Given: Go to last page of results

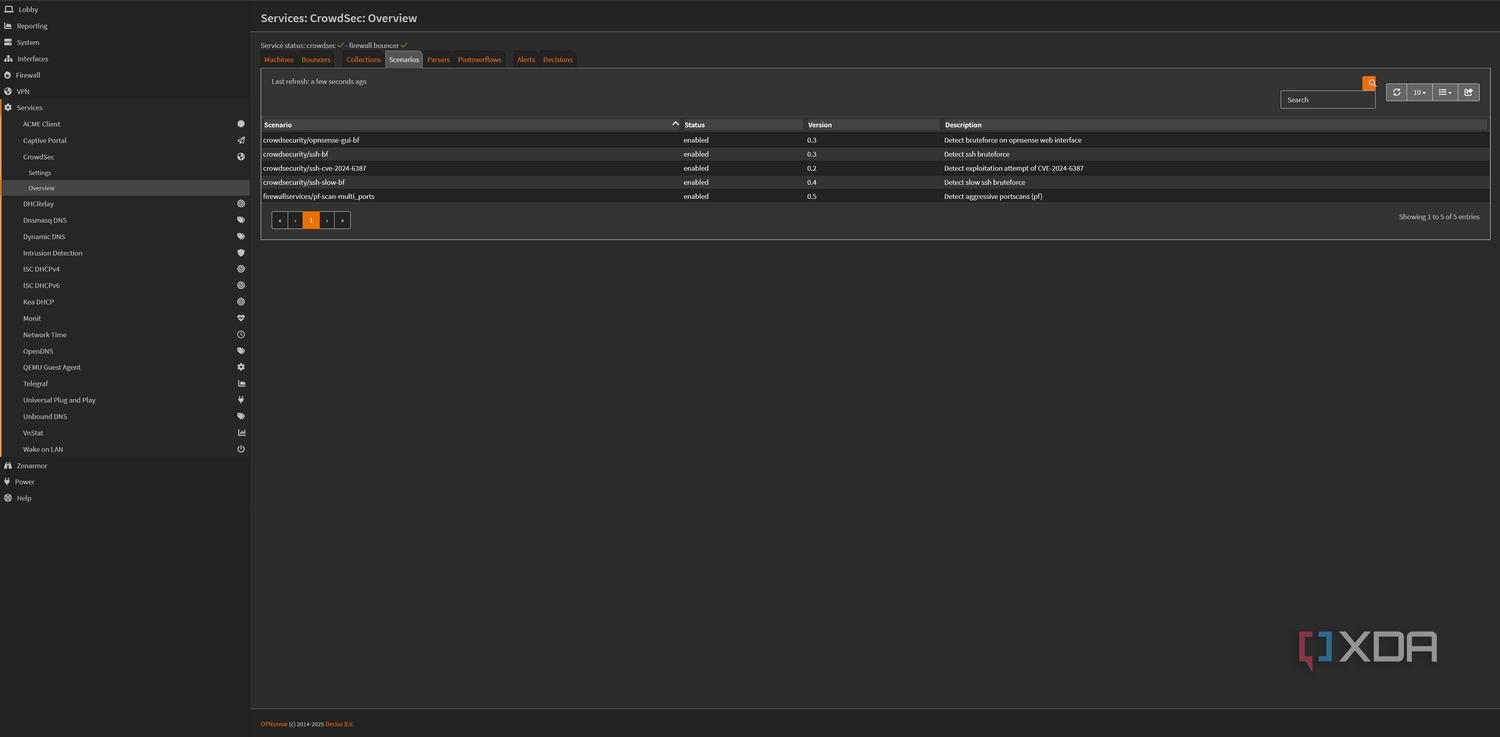Looking at the screenshot, I should tap(343, 220).
